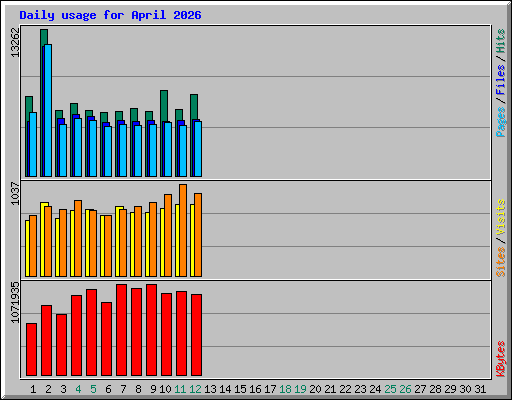Select green weekend day 19 label
The height and width of the screenshot is (400, 512).
(300, 389)
